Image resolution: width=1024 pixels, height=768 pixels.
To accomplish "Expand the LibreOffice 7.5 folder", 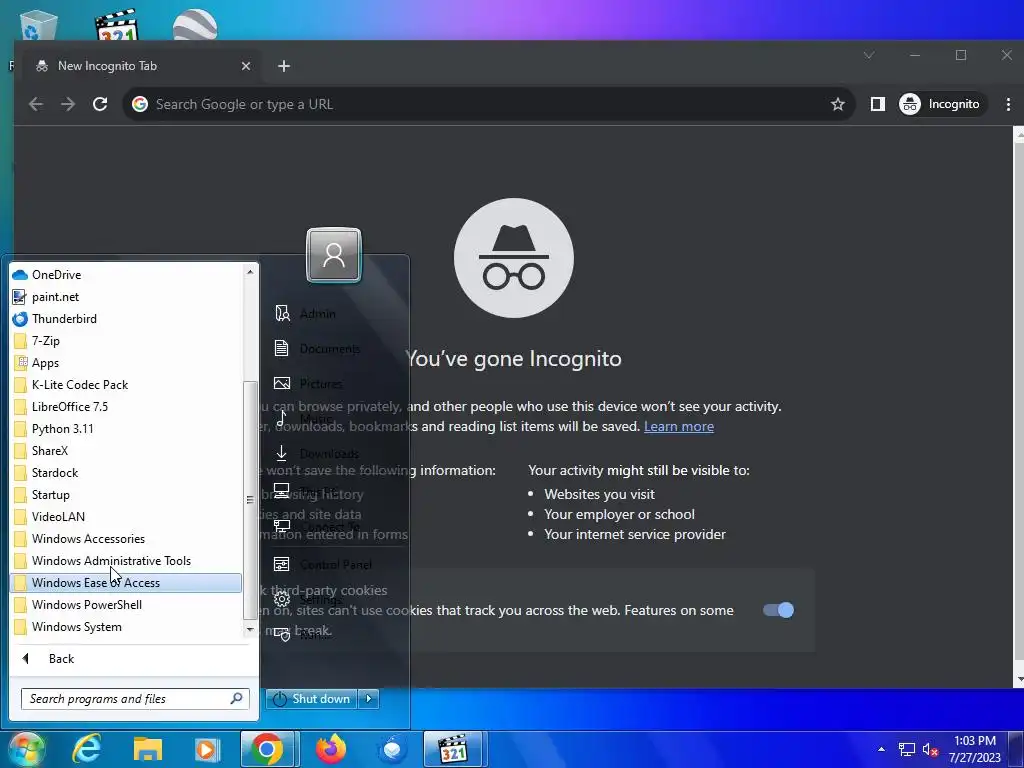I will tap(126, 407).
